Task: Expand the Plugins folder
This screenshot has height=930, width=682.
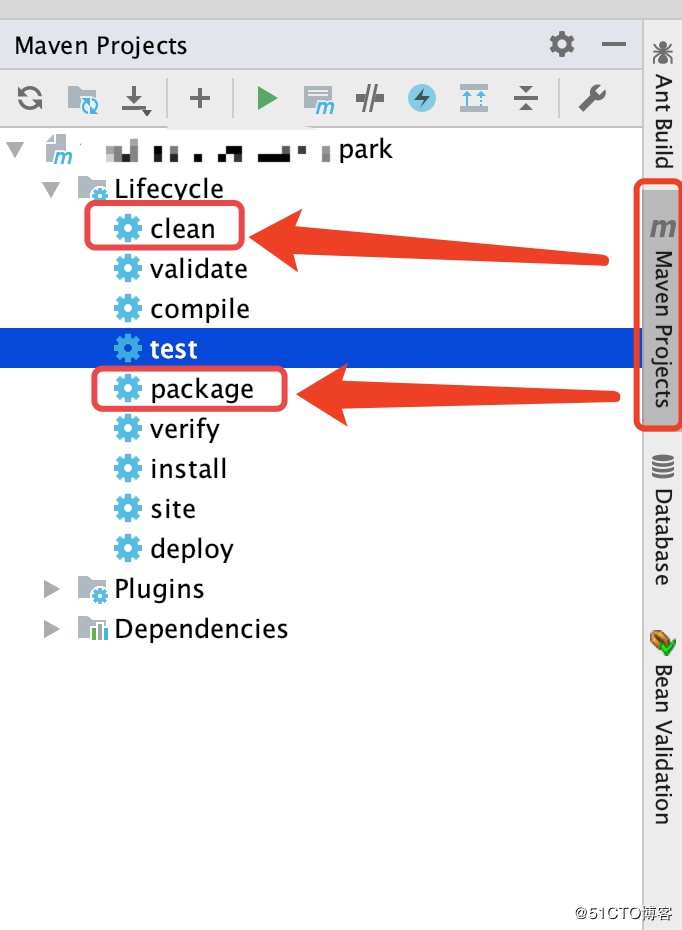Action: pyautogui.click(x=52, y=589)
